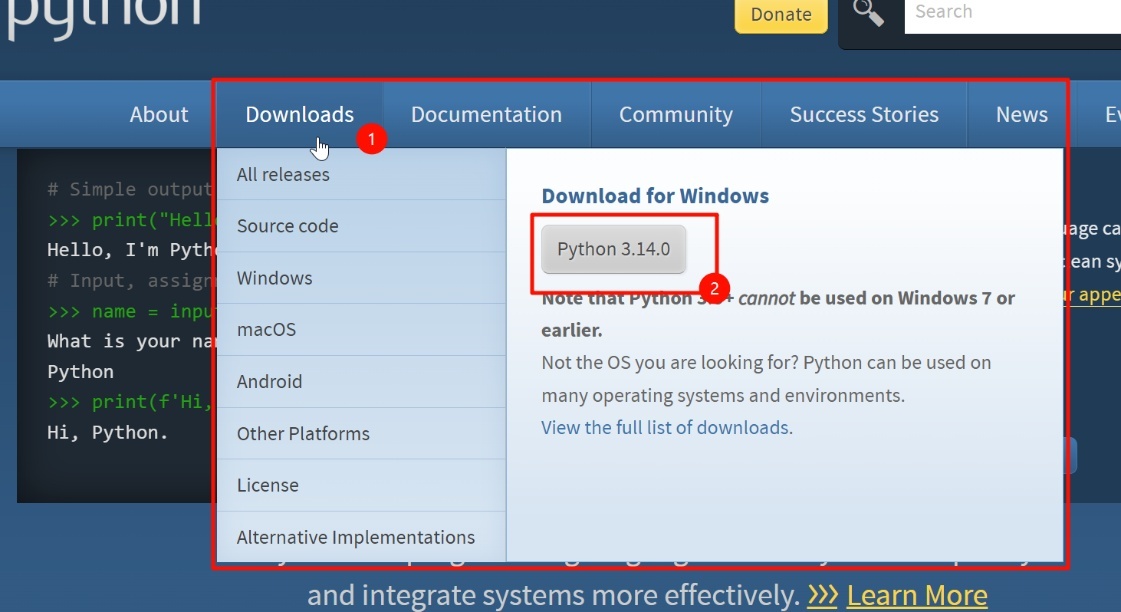The width and height of the screenshot is (1121, 612).
Task: Click the magnifying glass search icon
Action: click(x=868, y=12)
